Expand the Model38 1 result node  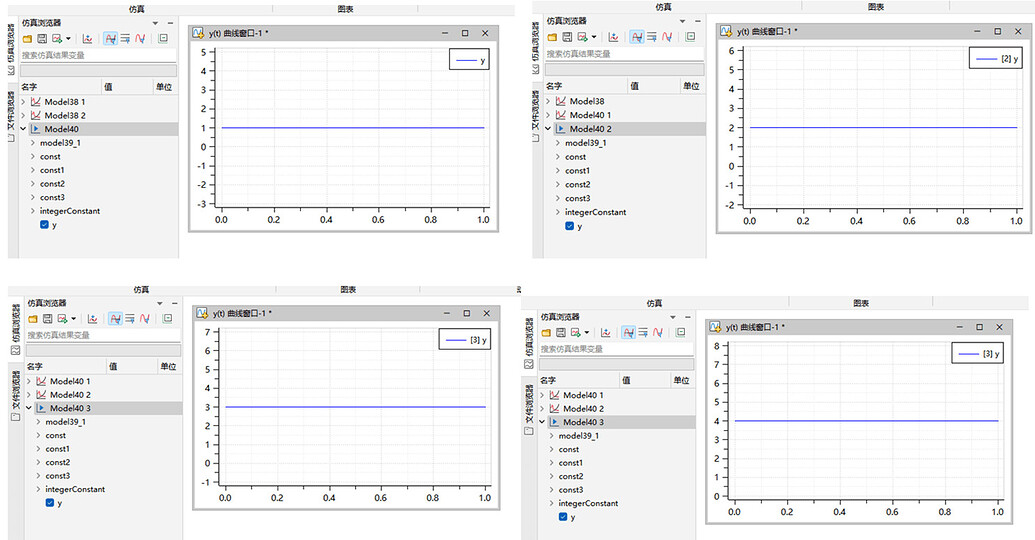(x=24, y=102)
